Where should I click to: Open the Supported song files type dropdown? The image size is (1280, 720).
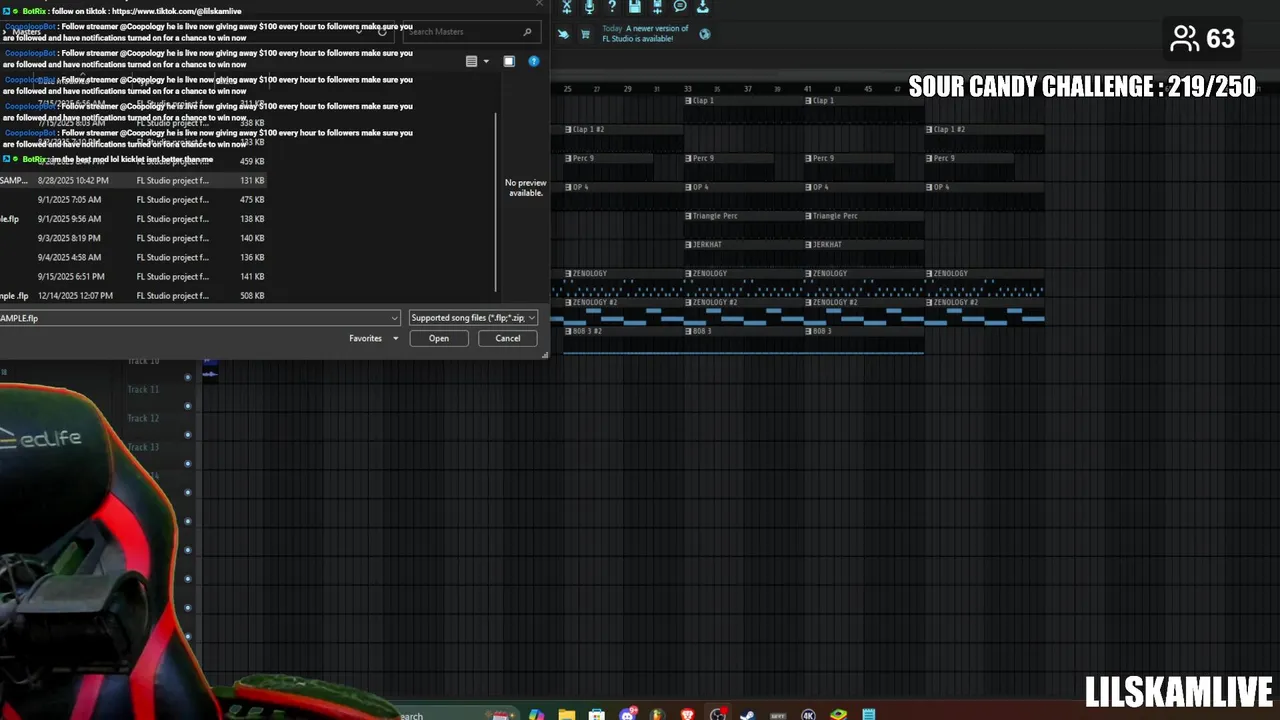[474, 318]
